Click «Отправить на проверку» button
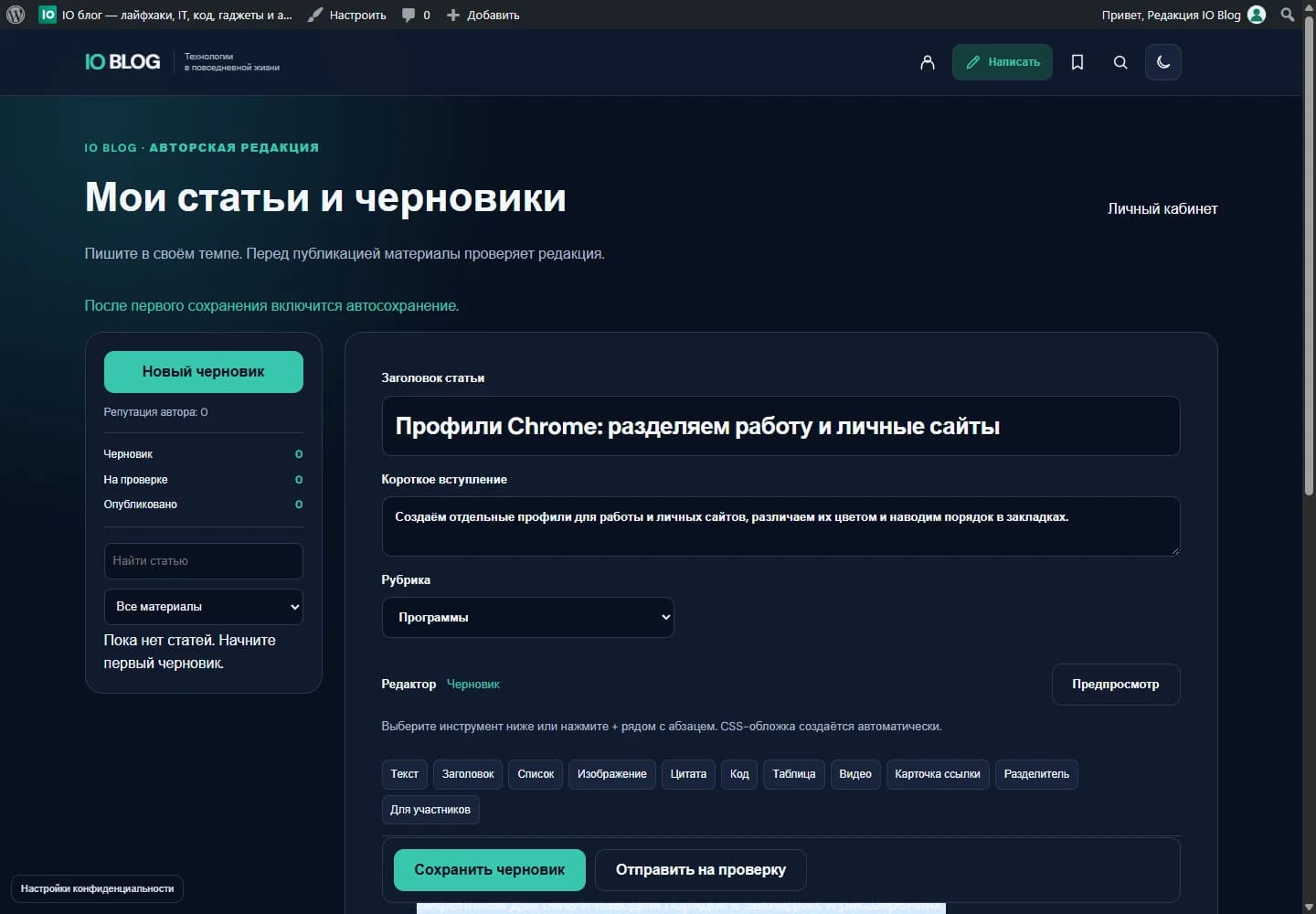The width and height of the screenshot is (1316, 914). (x=701, y=870)
